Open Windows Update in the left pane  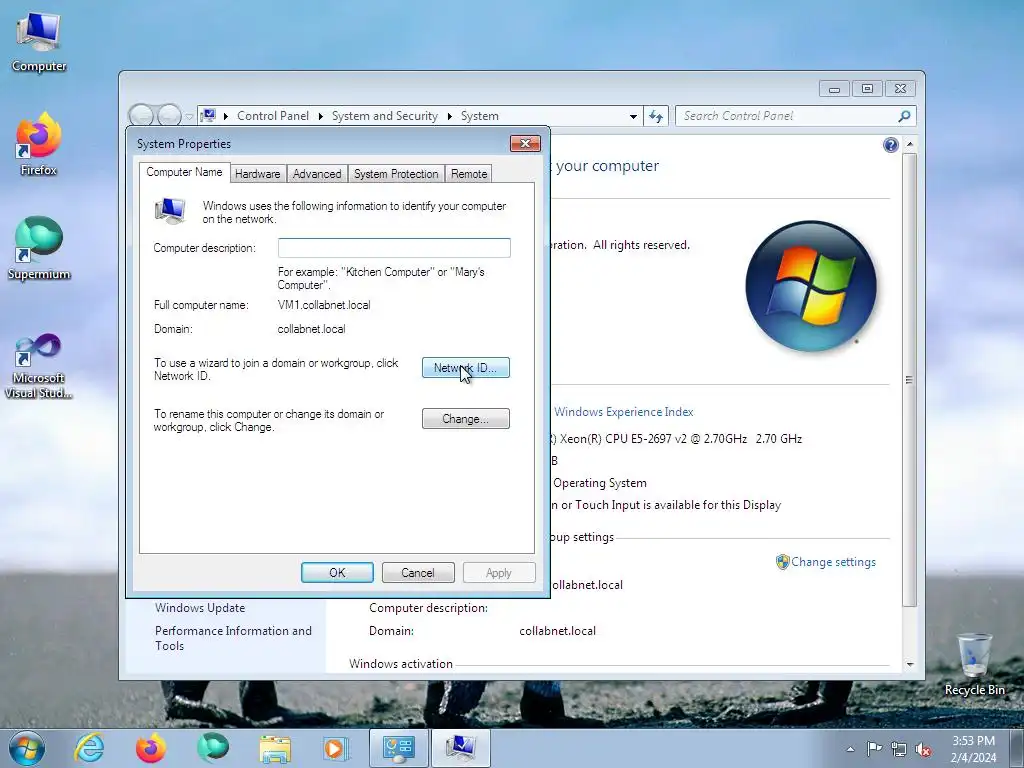(x=200, y=607)
